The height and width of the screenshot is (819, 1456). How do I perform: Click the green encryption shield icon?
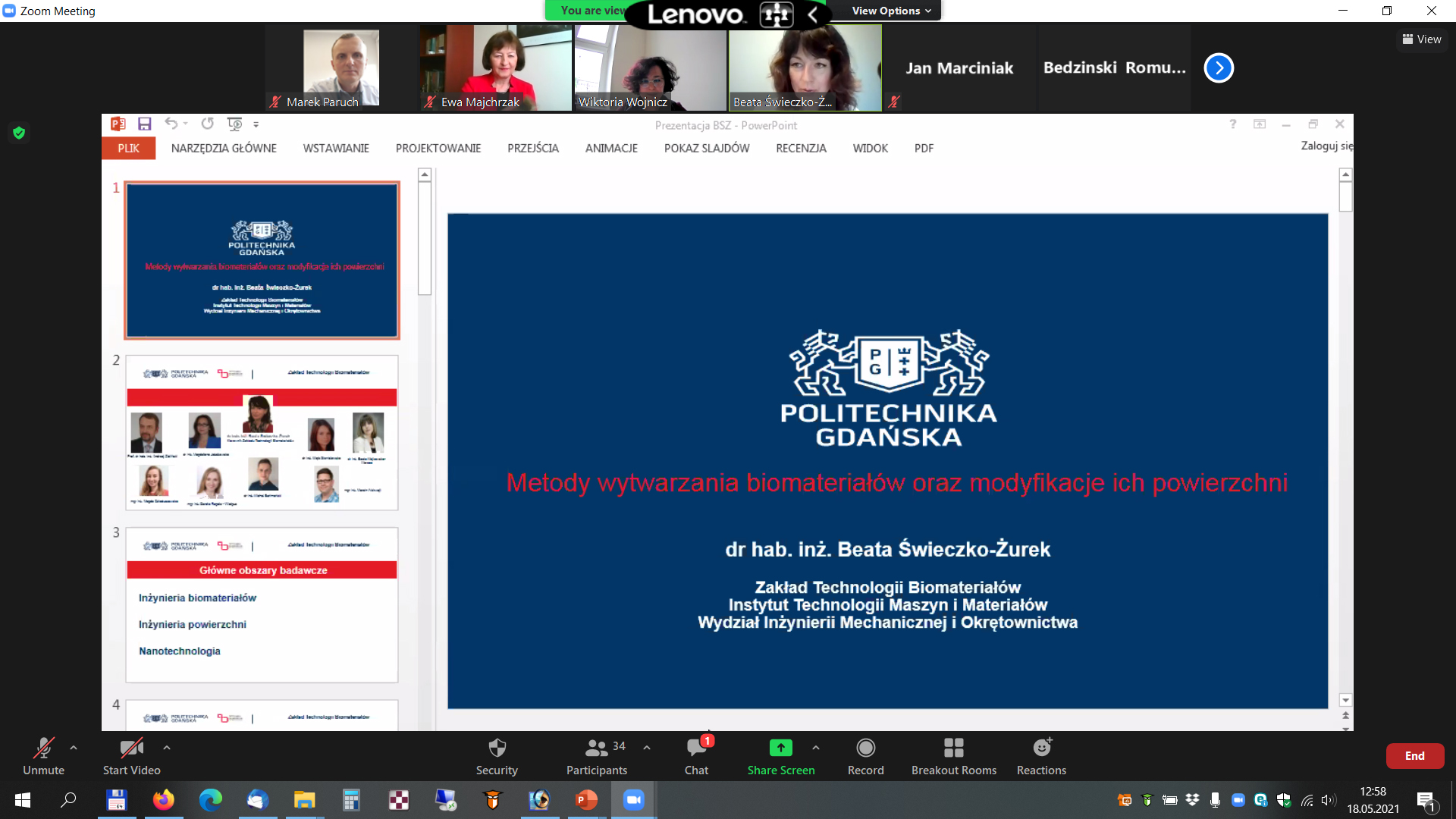(19, 133)
